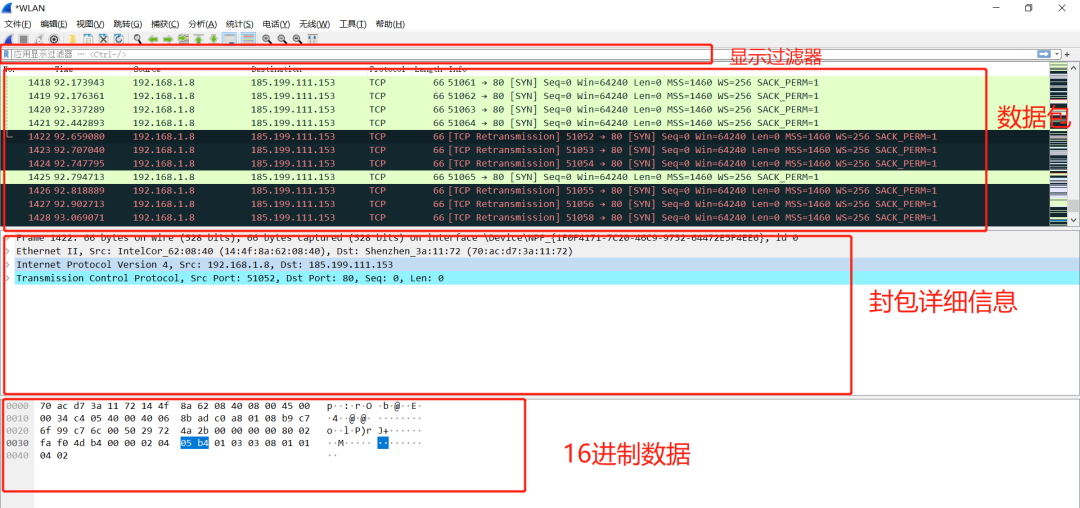Viewport: 1080px width, 508px height.
Task: Find a packet magnifier icon
Action: (138, 39)
